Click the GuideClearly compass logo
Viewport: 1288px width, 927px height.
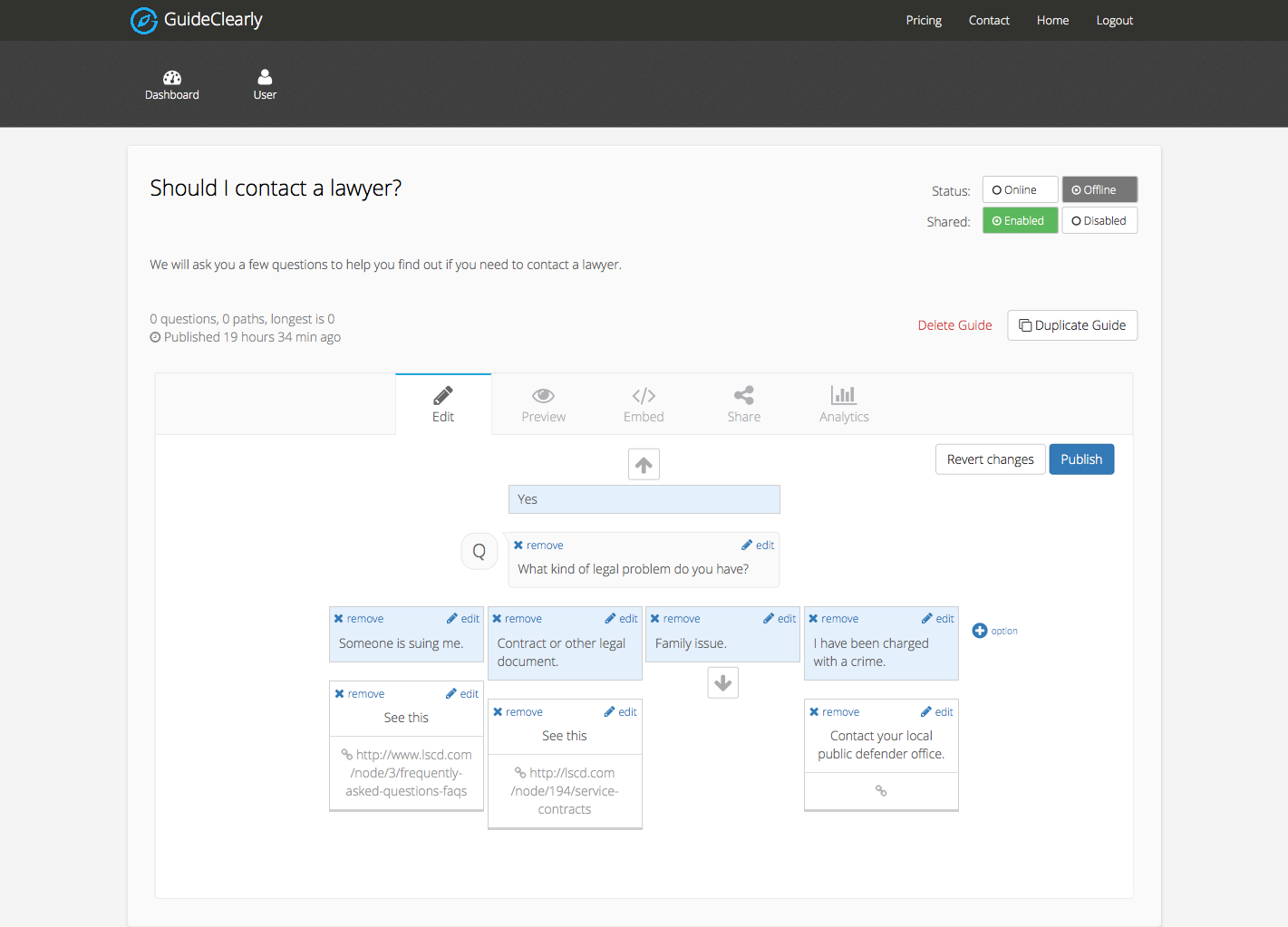click(143, 20)
